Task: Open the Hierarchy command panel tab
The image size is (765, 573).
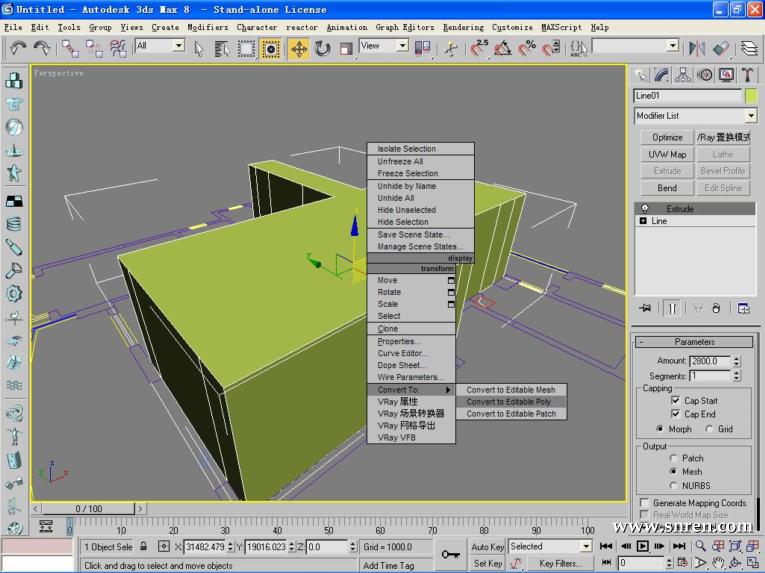Action: (x=683, y=75)
